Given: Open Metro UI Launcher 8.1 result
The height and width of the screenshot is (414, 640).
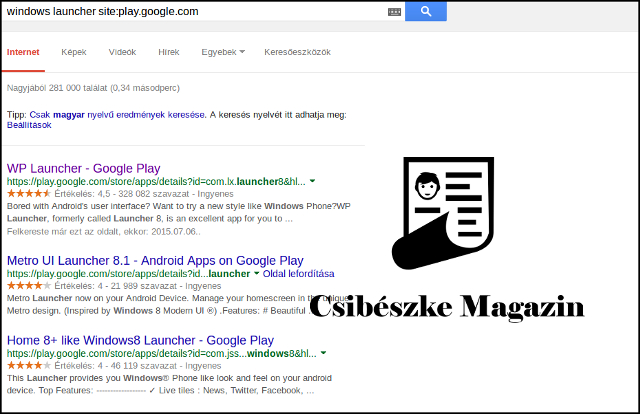Looking at the screenshot, I should coord(155,260).
